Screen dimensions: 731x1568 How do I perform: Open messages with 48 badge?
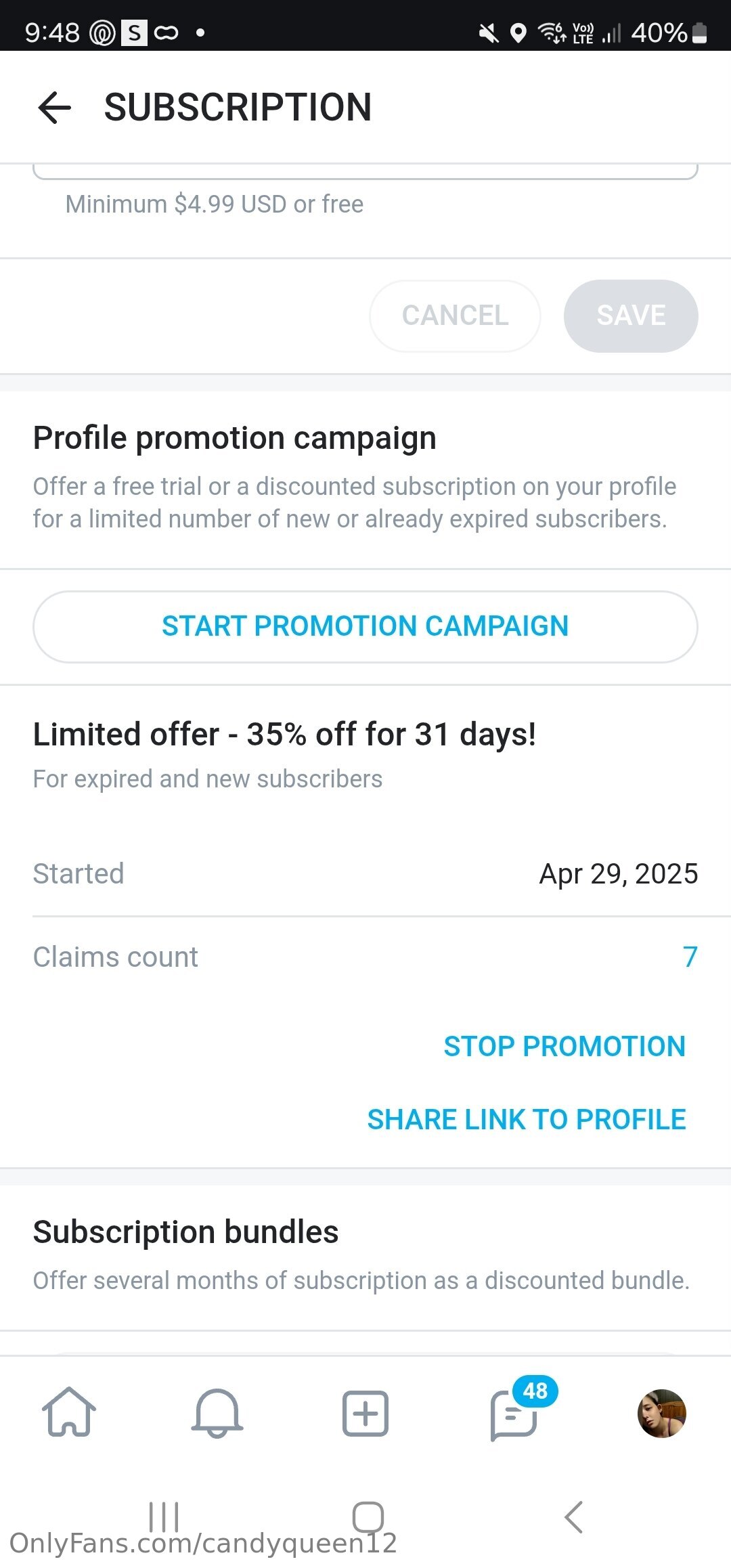pos(514,1414)
